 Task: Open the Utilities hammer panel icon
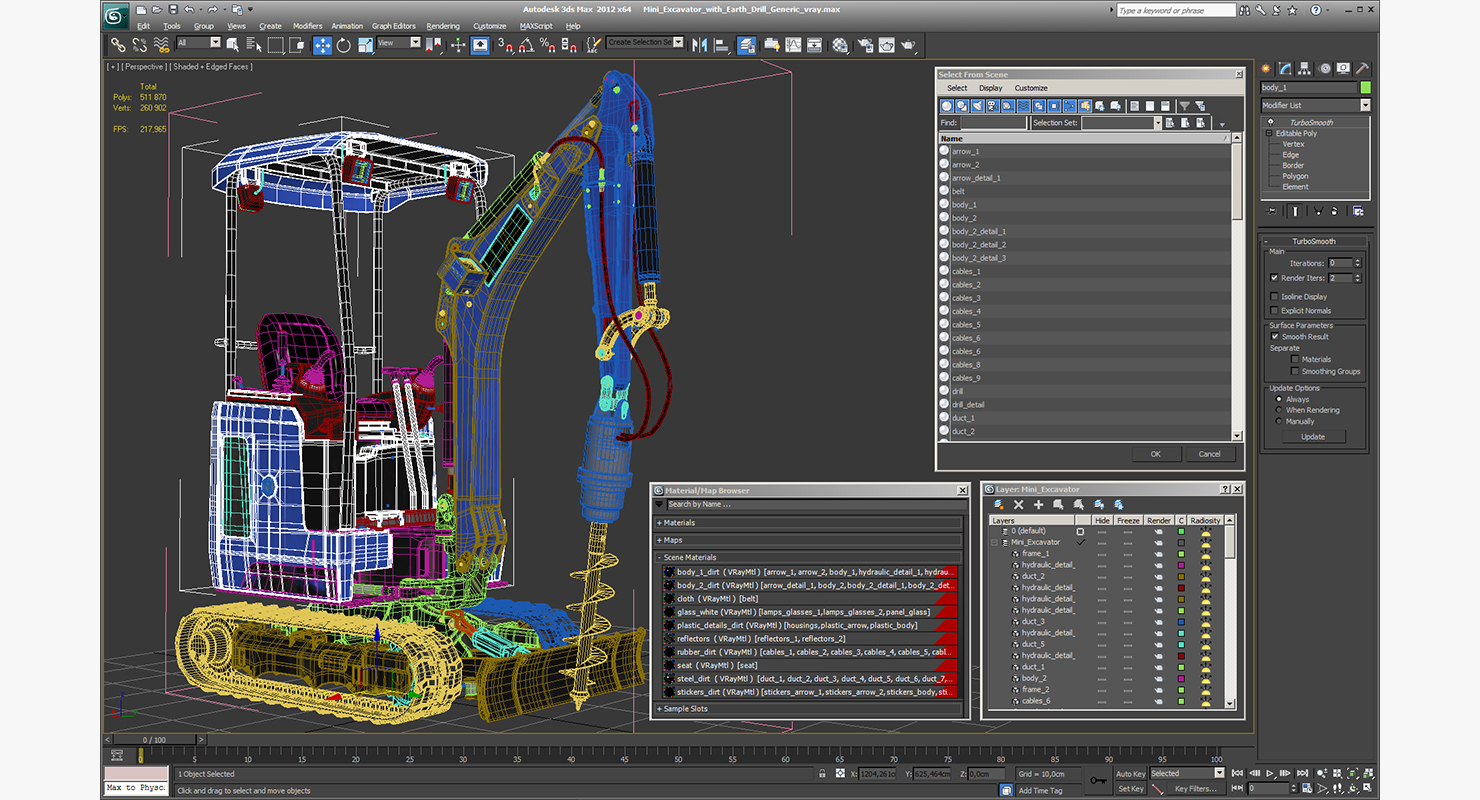1362,69
